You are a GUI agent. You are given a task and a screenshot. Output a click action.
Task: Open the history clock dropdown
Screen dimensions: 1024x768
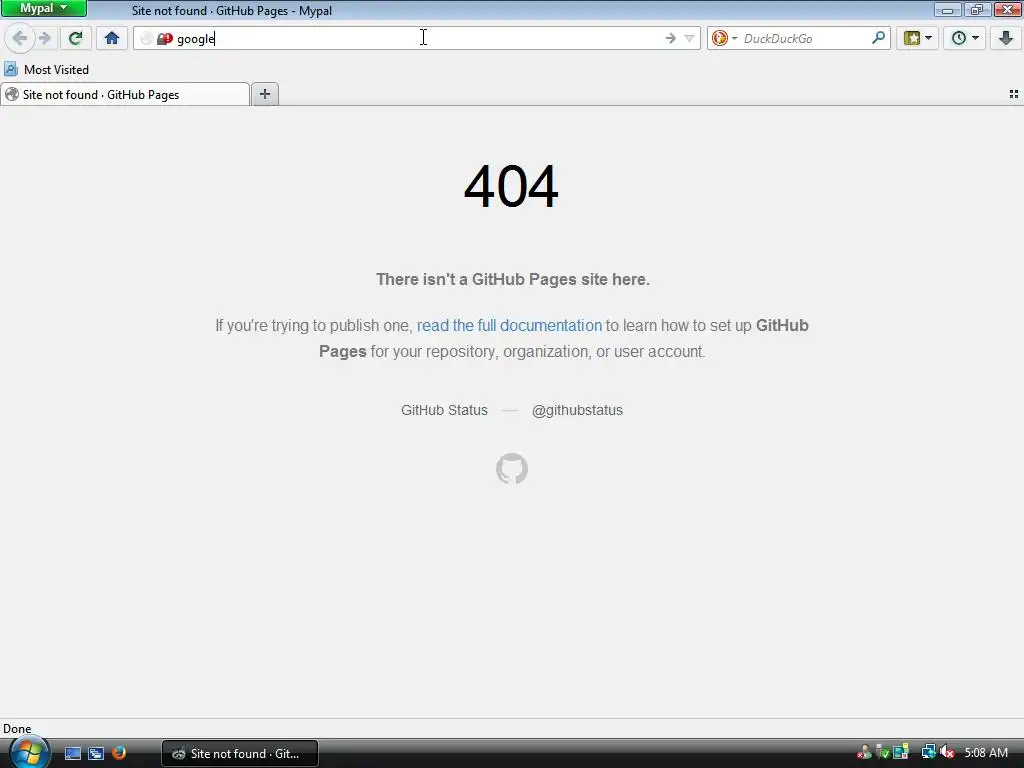pos(965,38)
